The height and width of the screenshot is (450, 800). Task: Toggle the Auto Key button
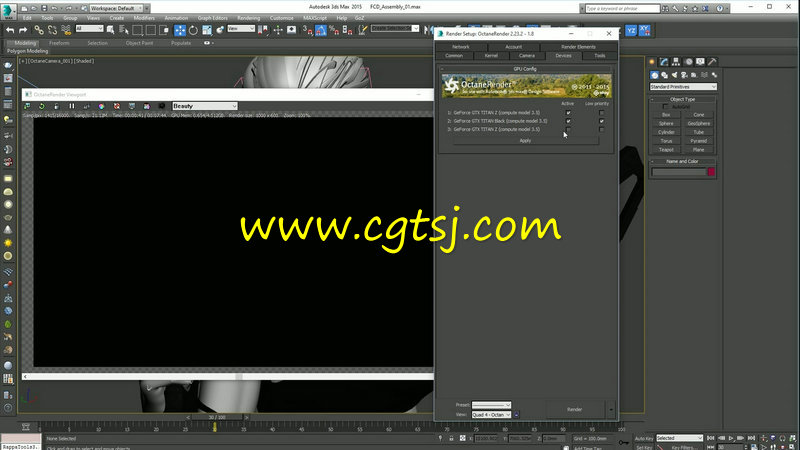(x=643, y=438)
